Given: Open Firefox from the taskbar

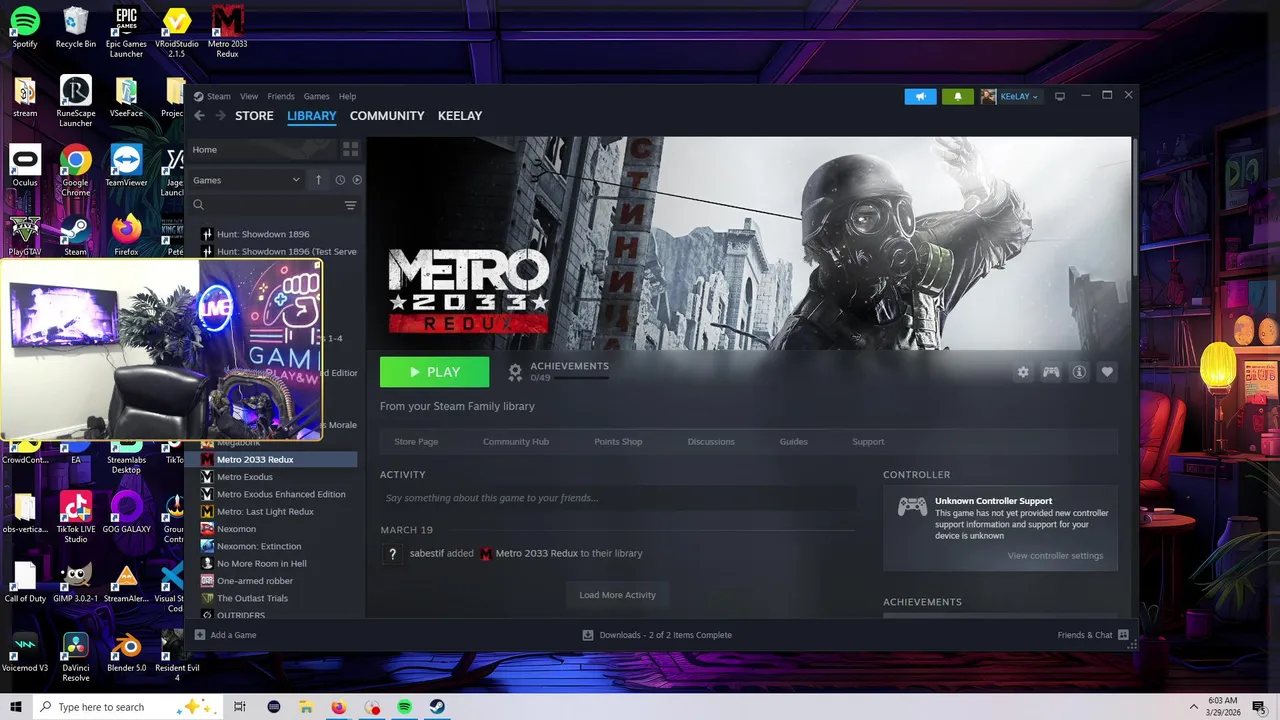Looking at the screenshot, I should (338, 707).
